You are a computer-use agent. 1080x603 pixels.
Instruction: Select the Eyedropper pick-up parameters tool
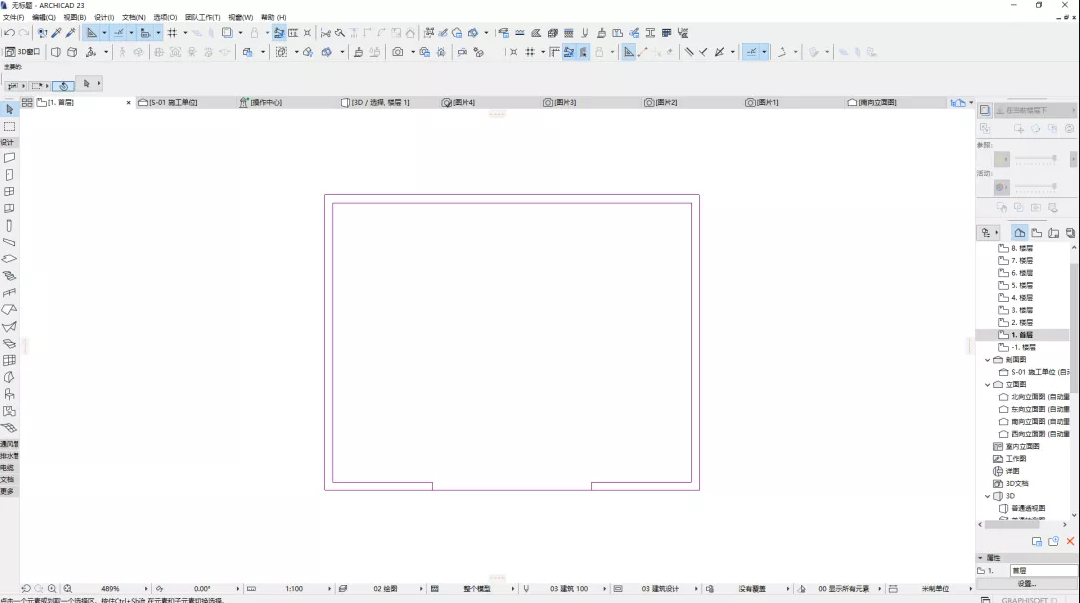click(56, 33)
